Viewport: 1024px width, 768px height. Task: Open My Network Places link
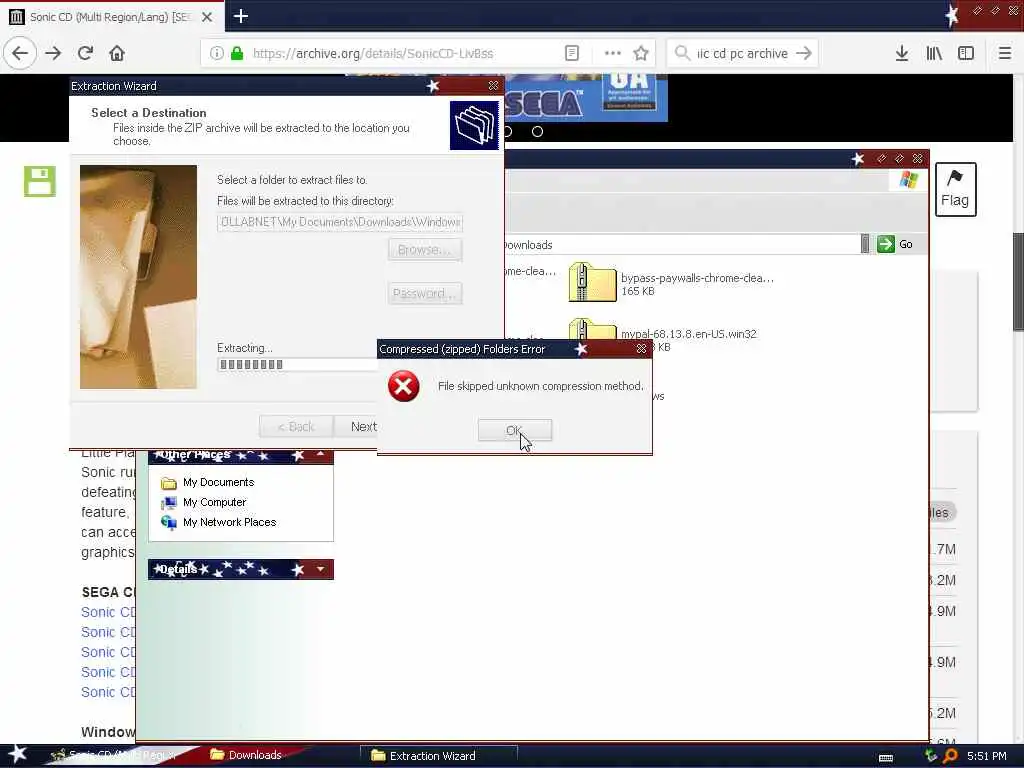point(229,522)
